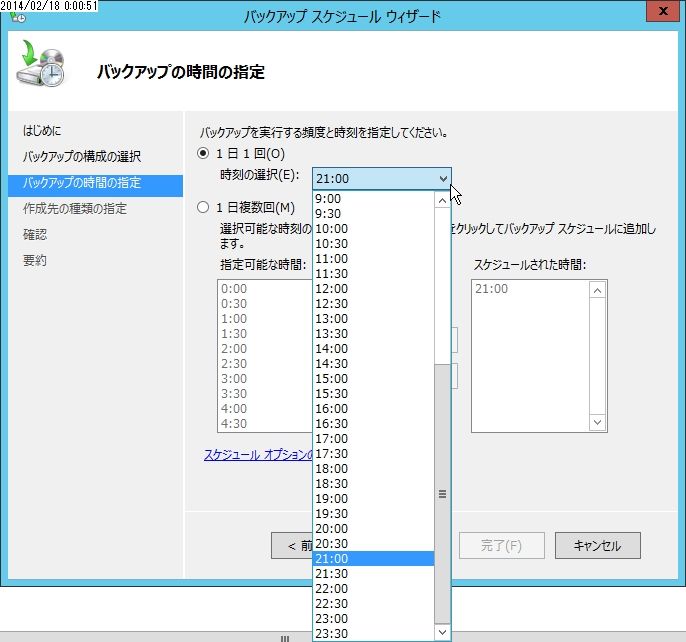Click the dropdown list scrollbar thumb
The width and height of the screenshot is (686, 642).
coord(442,494)
